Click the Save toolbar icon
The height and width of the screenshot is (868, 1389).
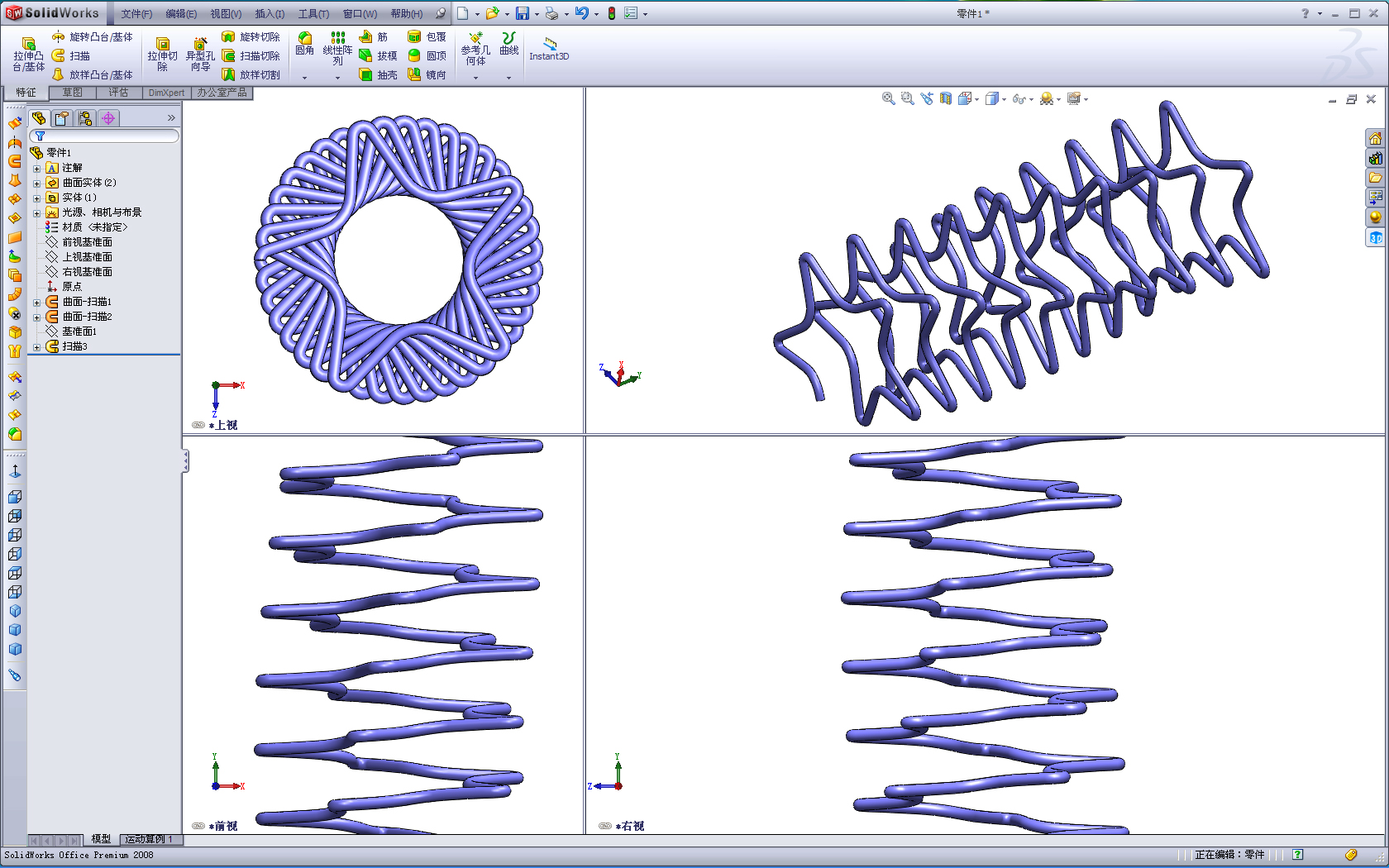coord(523,13)
